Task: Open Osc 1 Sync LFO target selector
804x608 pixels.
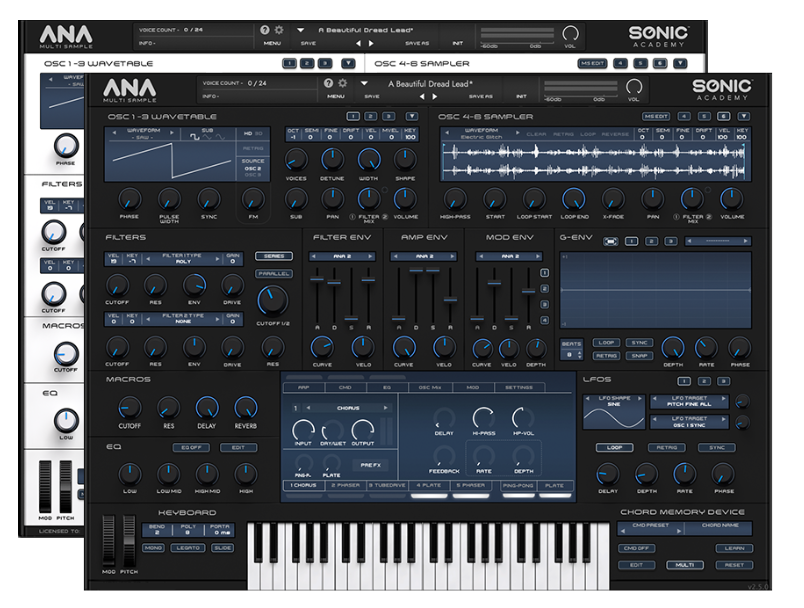Action: coord(689,422)
